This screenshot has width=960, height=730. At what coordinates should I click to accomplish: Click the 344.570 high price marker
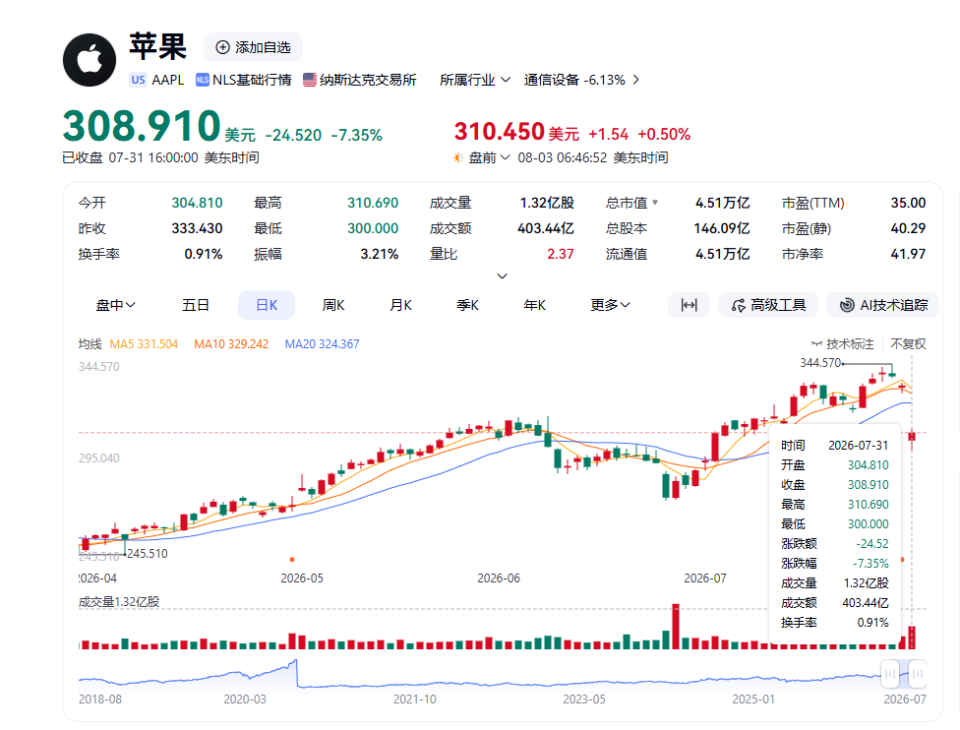pyautogui.click(x=820, y=363)
